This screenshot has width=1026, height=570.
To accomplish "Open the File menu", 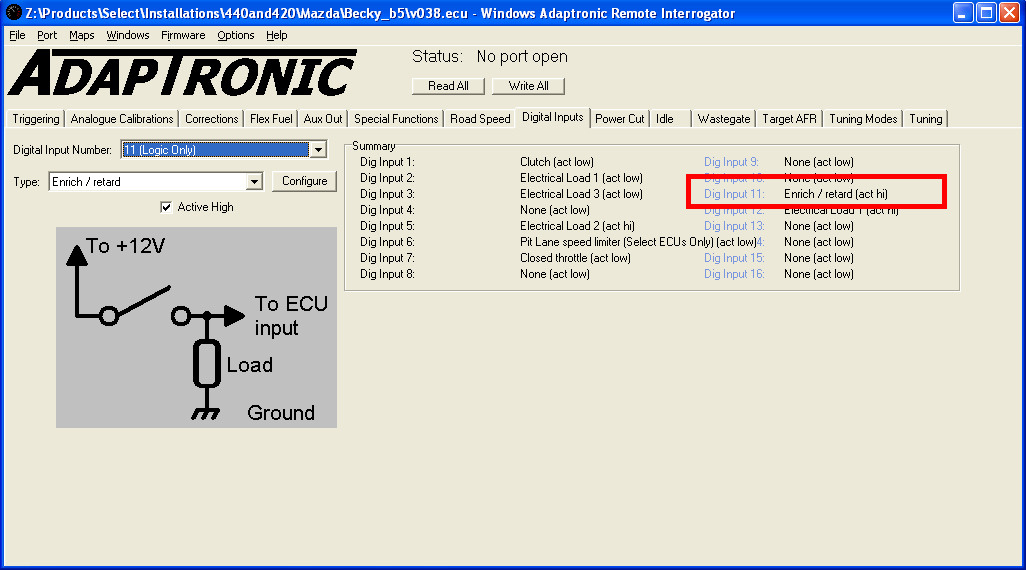I will click(x=17, y=35).
